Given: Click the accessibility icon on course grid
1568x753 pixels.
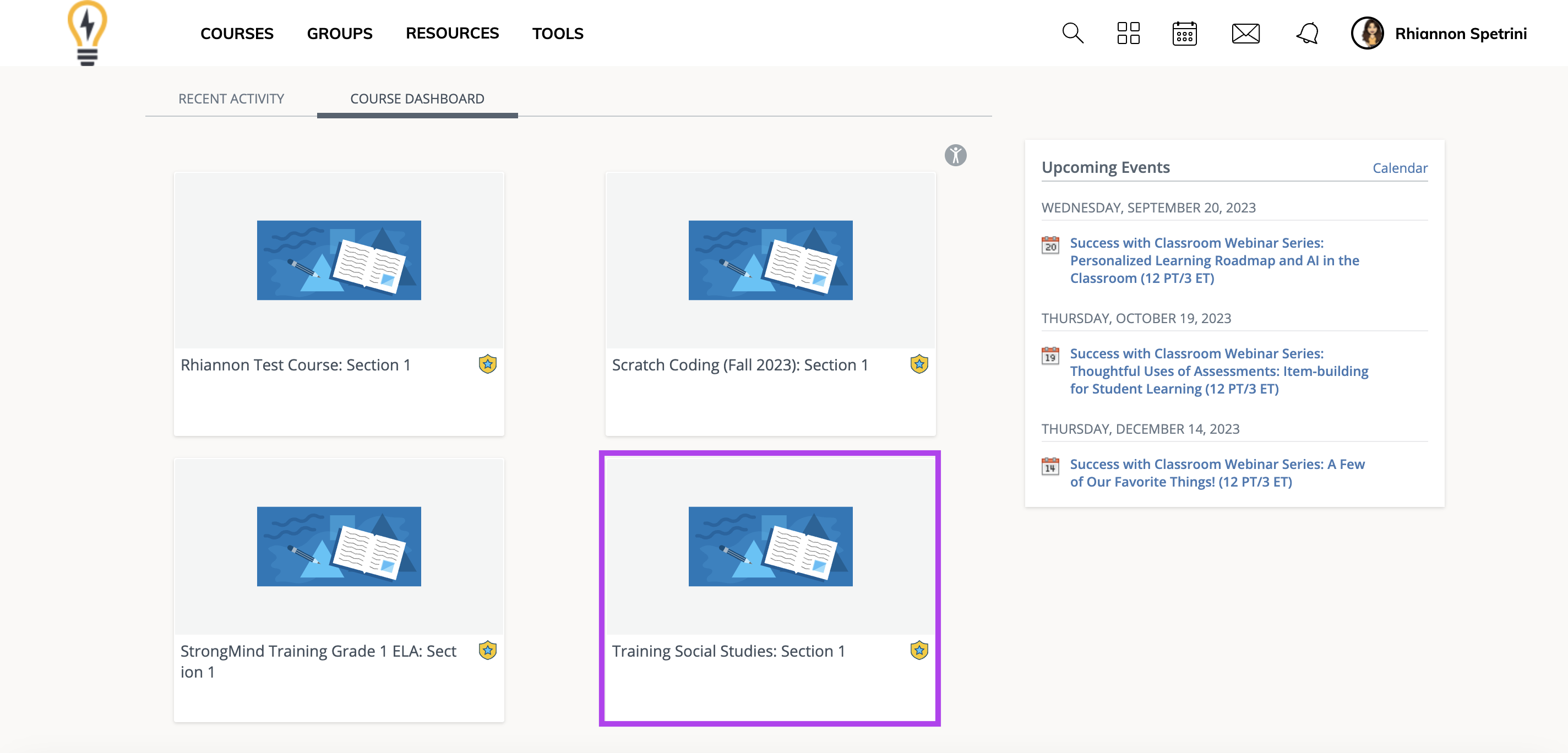Looking at the screenshot, I should click(955, 155).
